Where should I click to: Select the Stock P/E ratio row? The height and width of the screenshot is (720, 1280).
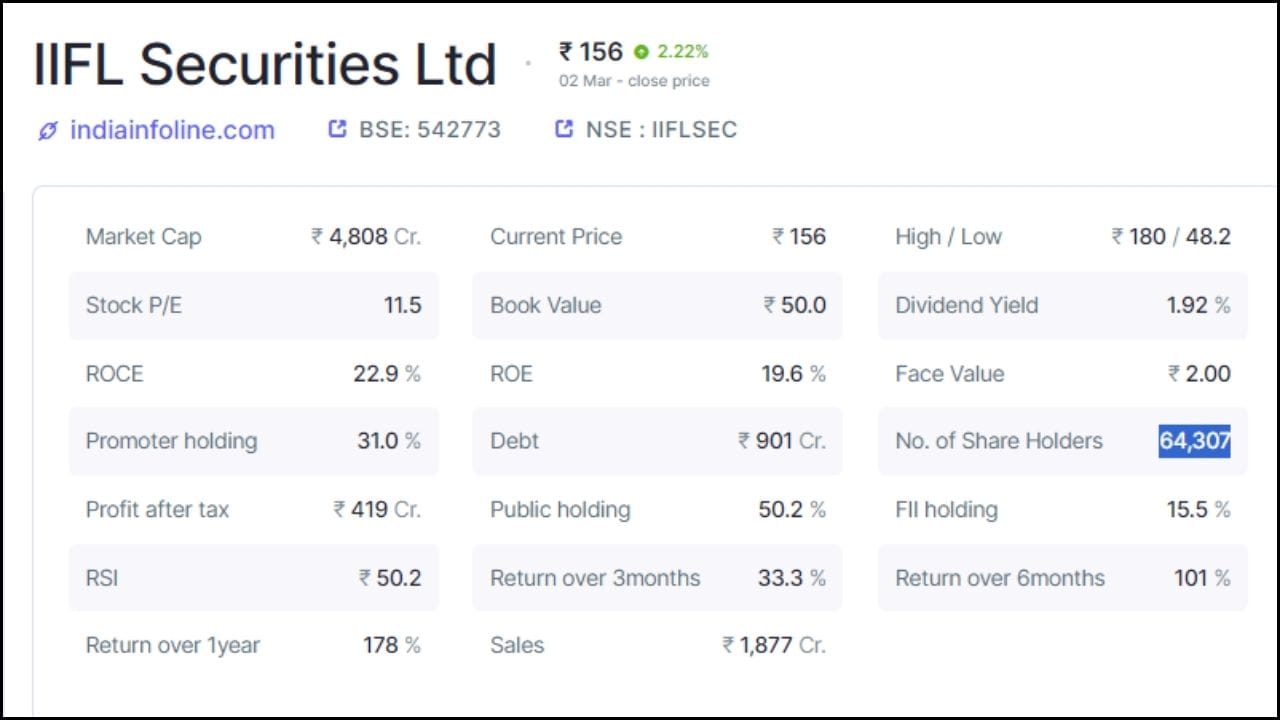[253, 305]
